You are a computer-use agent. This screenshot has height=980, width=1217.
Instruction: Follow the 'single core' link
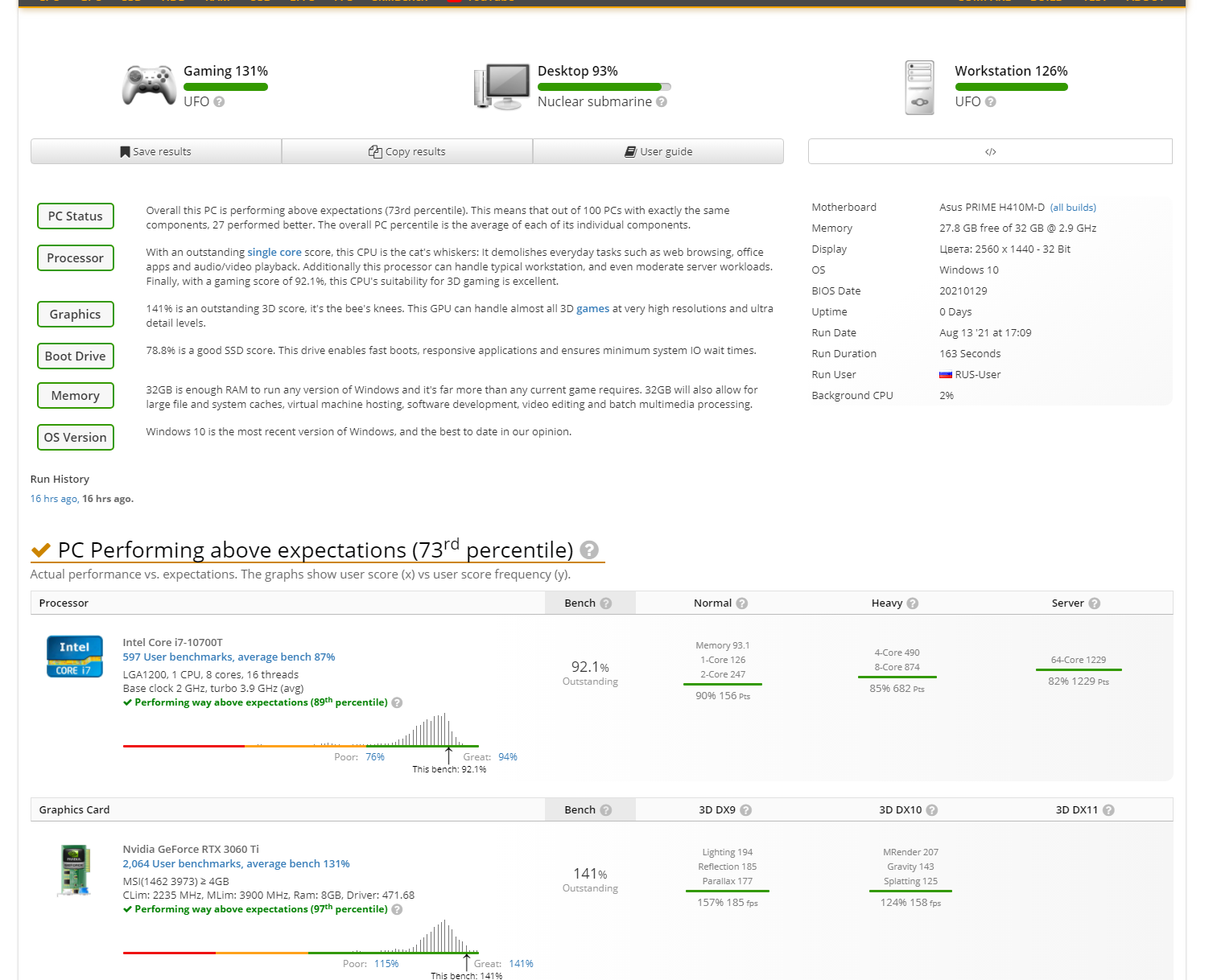[x=274, y=253]
